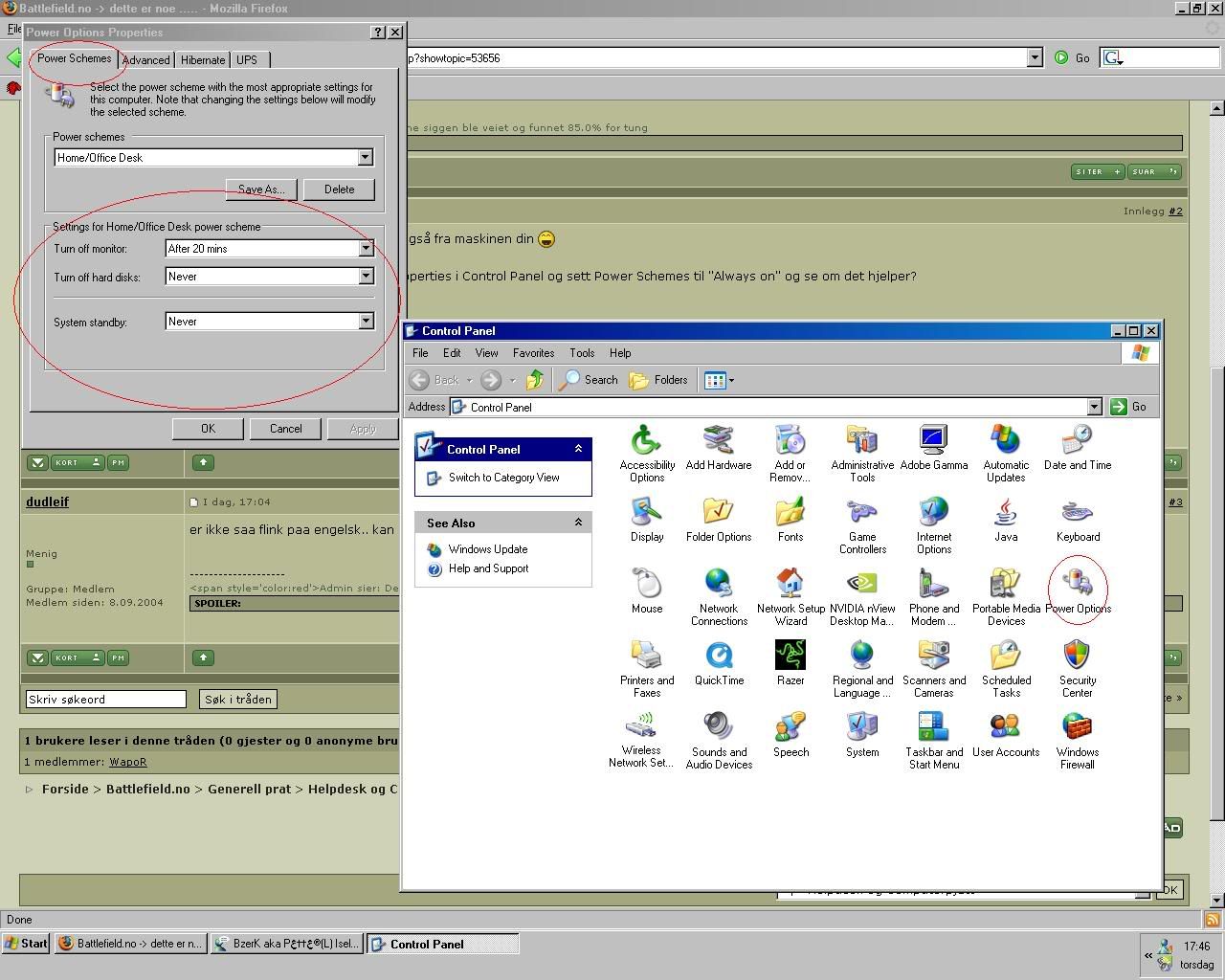Open the Start menu
Screen dimensions: 1225x980
pos(26,944)
